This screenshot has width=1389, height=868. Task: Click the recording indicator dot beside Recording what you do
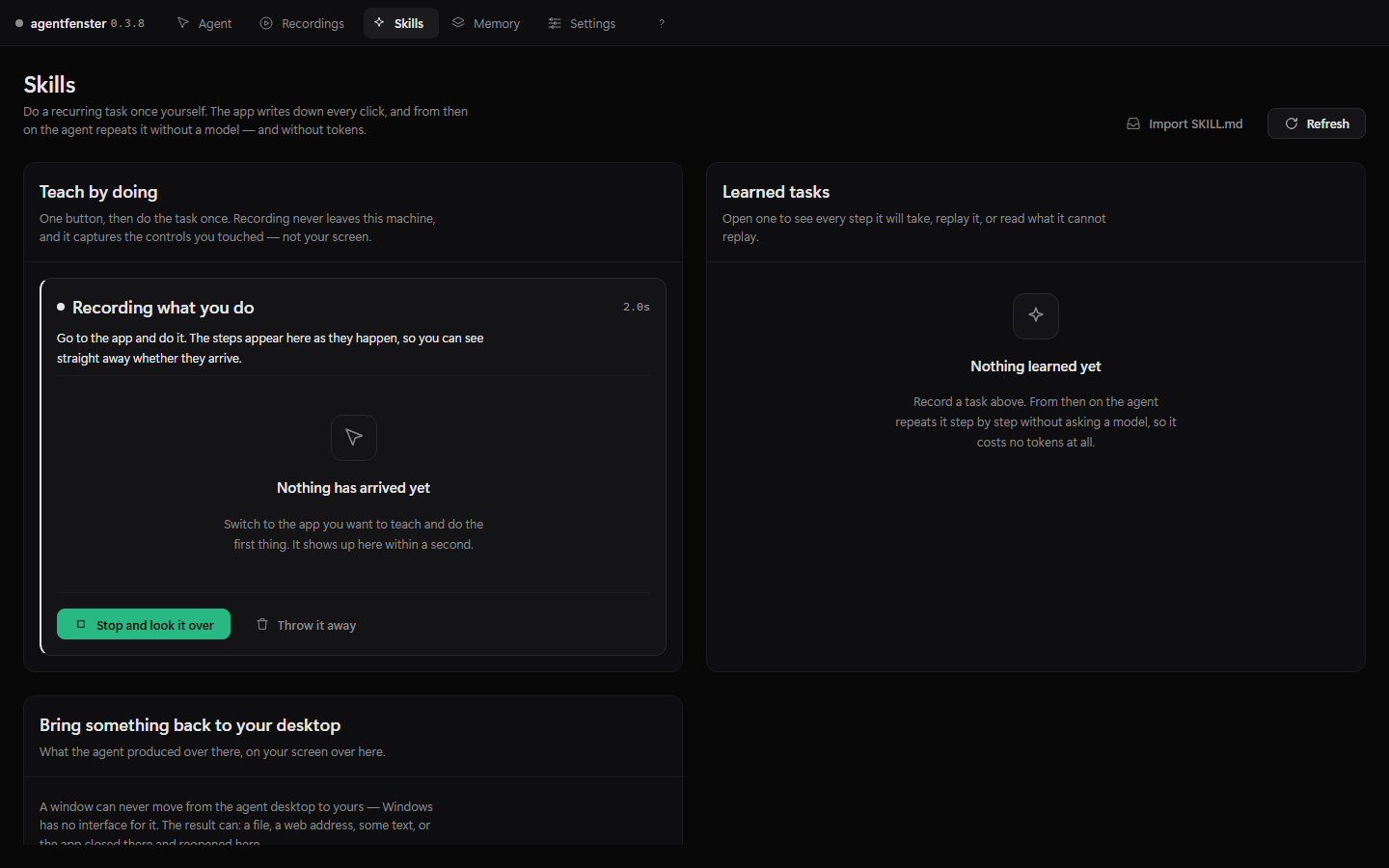click(61, 307)
